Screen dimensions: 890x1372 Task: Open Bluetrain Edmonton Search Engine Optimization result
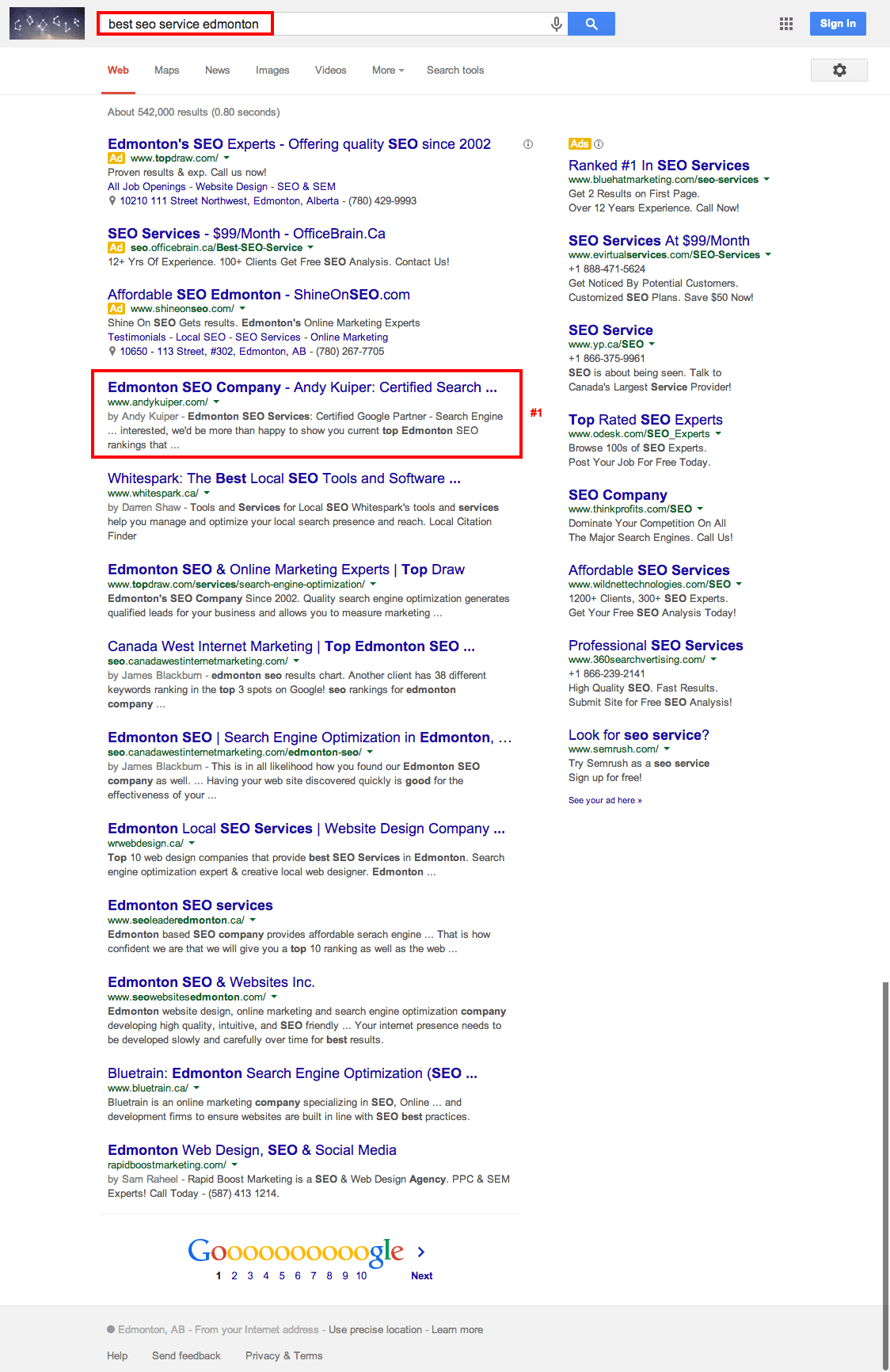tap(292, 1073)
